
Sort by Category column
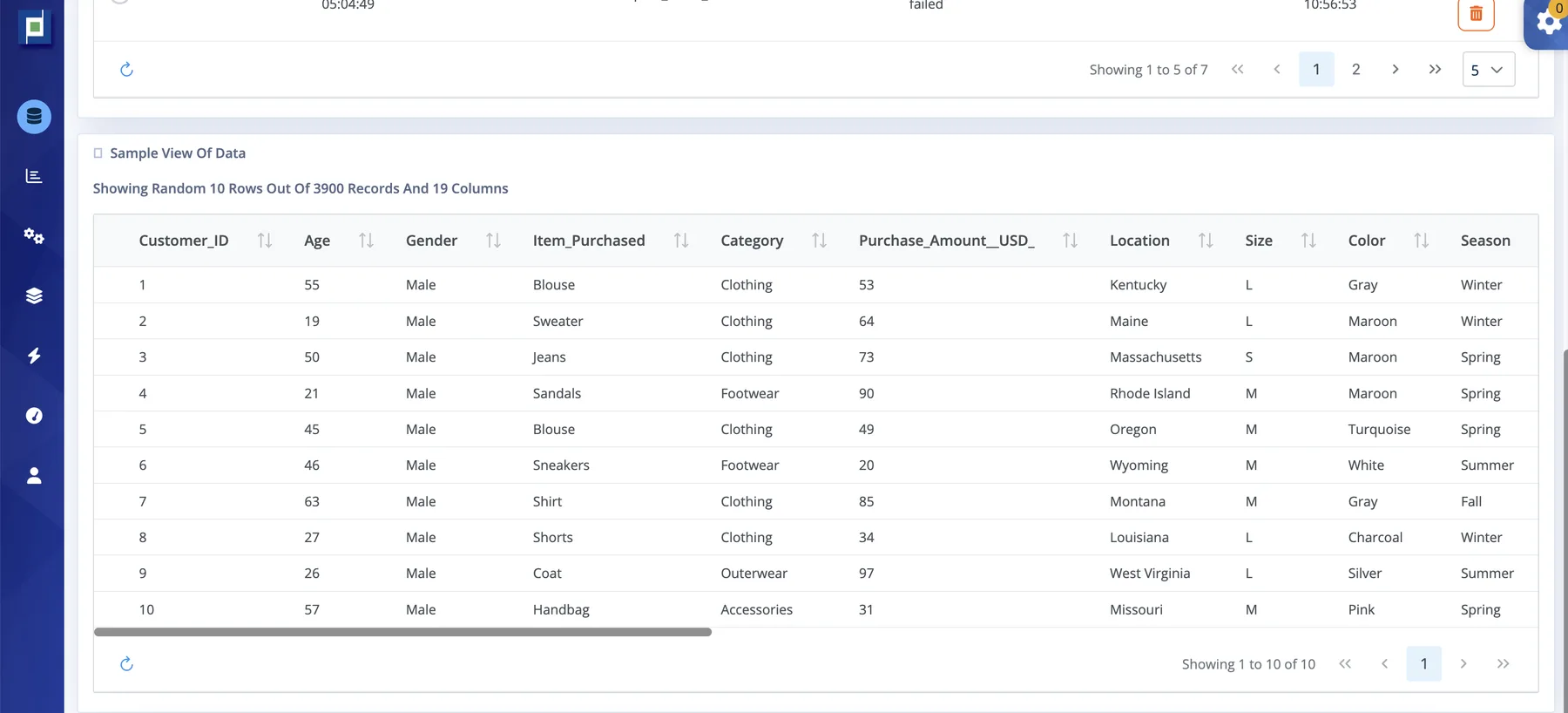click(x=819, y=241)
